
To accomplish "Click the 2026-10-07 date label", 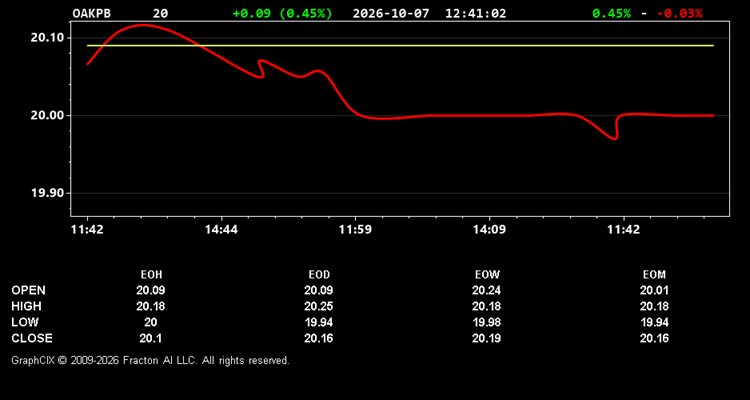I will (392, 13).
